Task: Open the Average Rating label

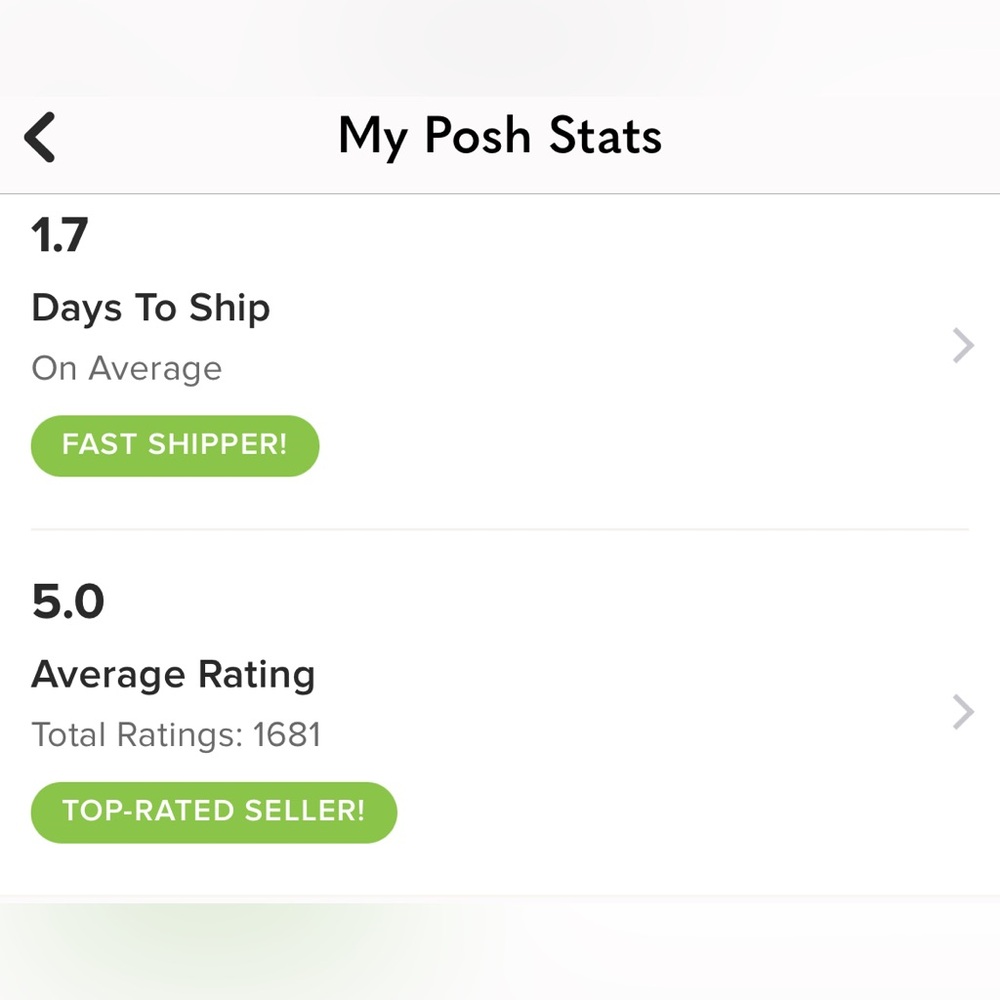Action: pos(173,675)
